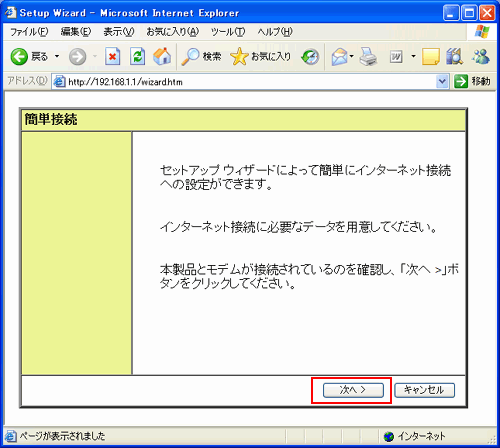Viewport: 500px width, 448px height.
Task: Click the Mail envelope icon
Action: (x=340, y=57)
